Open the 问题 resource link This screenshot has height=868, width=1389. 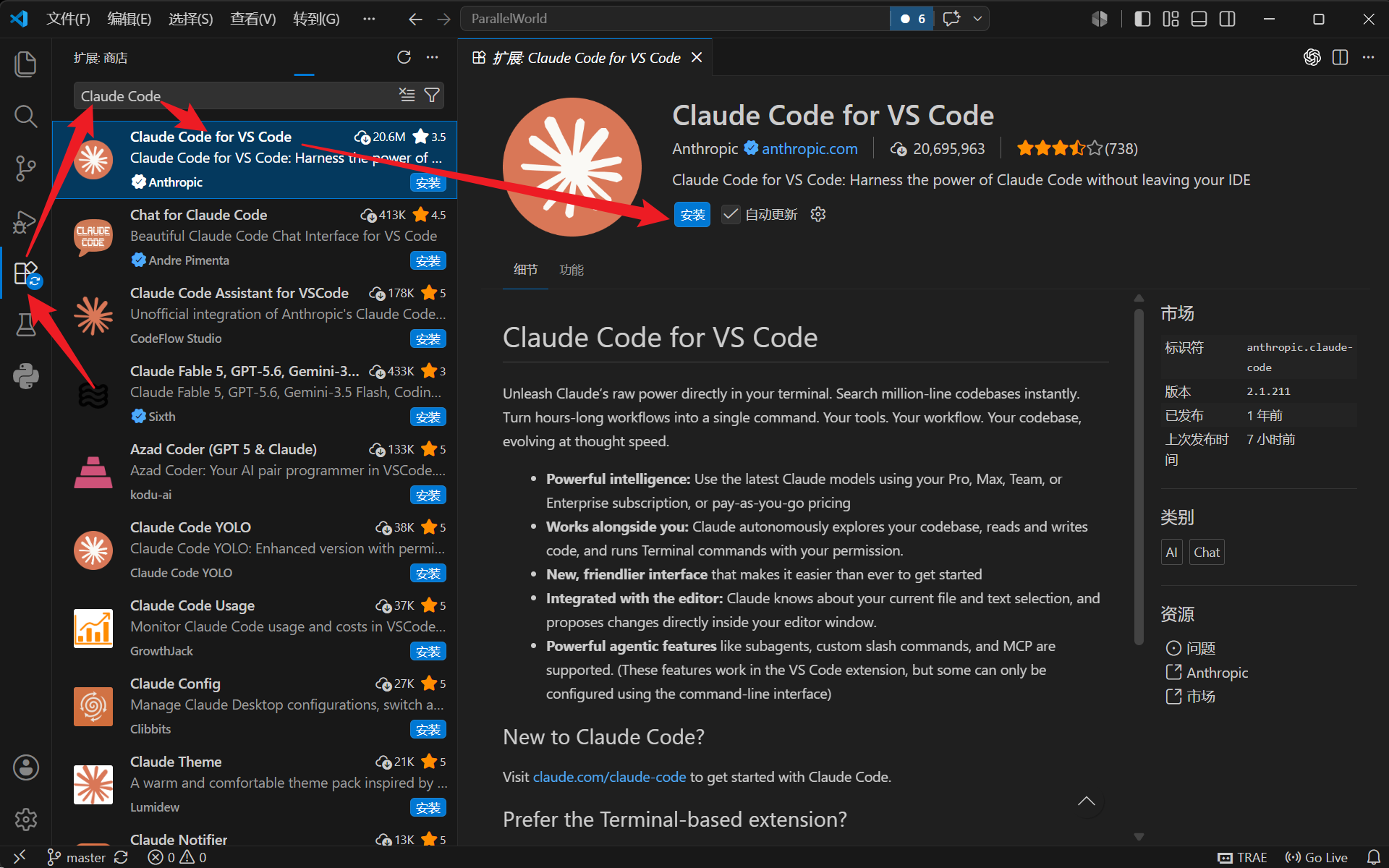pos(1201,648)
